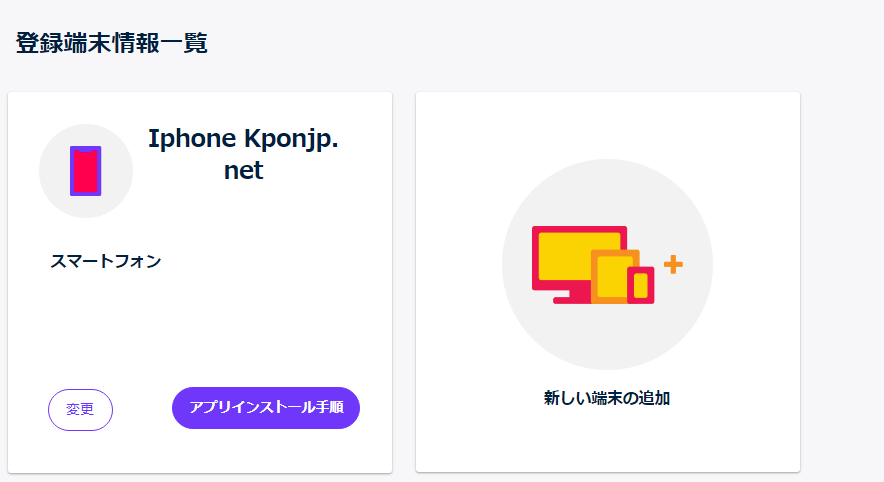Image resolution: width=884 pixels, height=482 pixels.
Task: Click the blank area below 新しい端末の追加 in the card
Action: tap(607, 440)
